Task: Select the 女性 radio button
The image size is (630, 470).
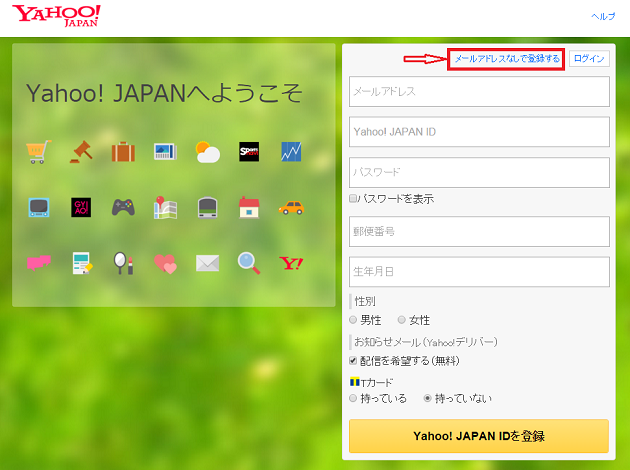Action: click(401, 320)
